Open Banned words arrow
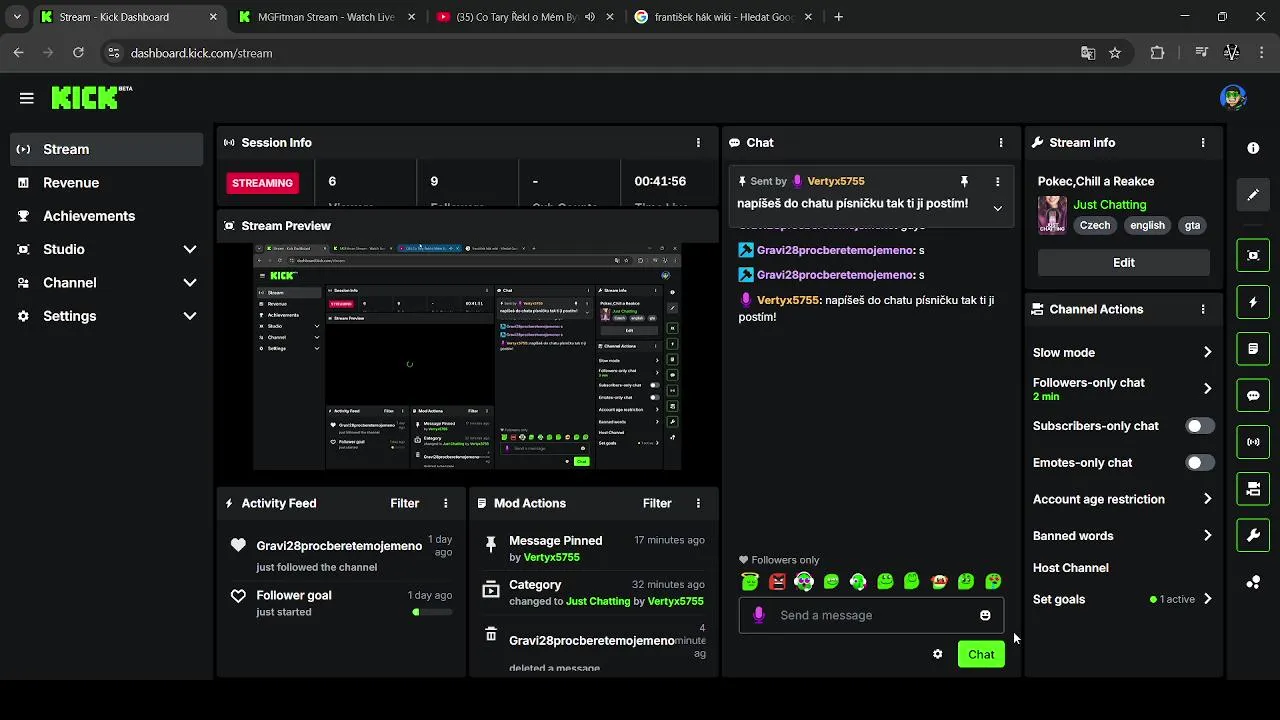 tap(1207, 536)
